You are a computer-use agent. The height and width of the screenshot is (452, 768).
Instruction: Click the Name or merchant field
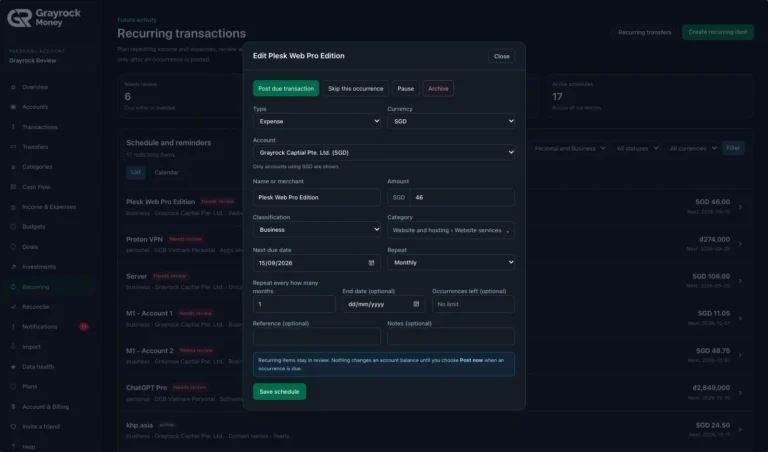pyautogui.click(x=316, y=197)
